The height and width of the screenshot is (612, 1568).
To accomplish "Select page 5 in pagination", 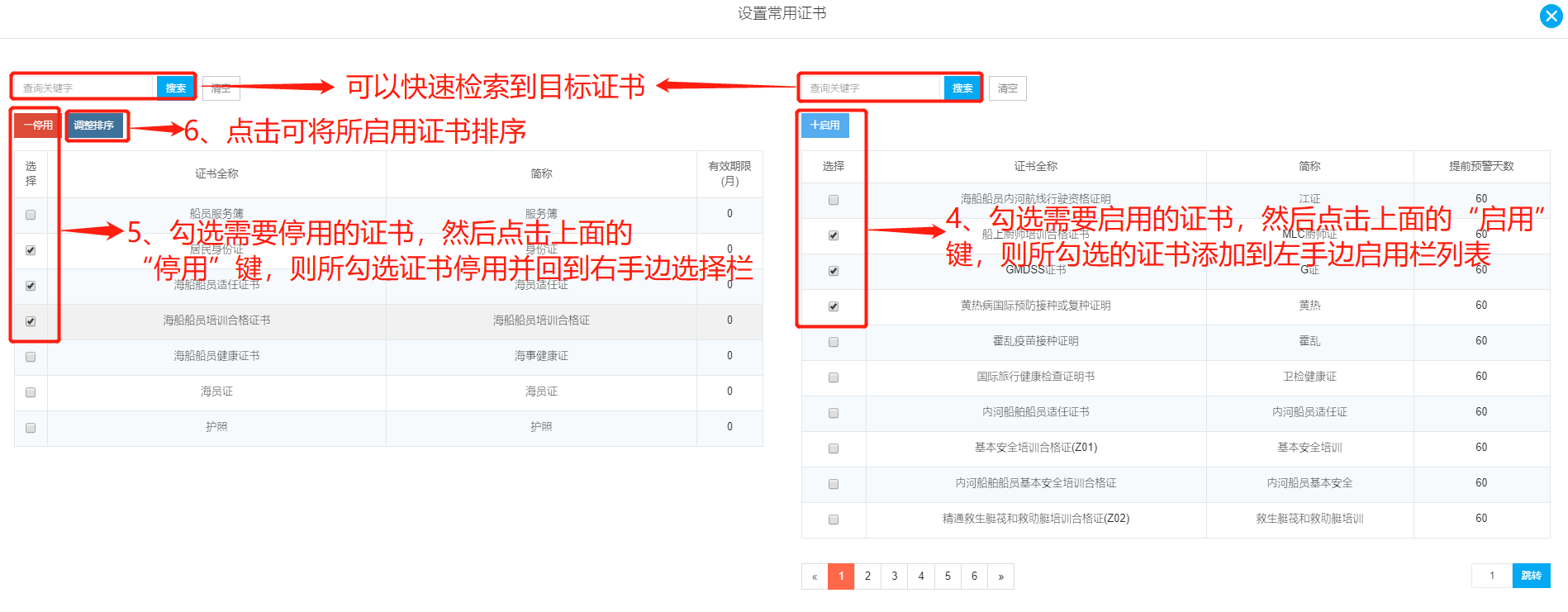I will click(948, 576).
